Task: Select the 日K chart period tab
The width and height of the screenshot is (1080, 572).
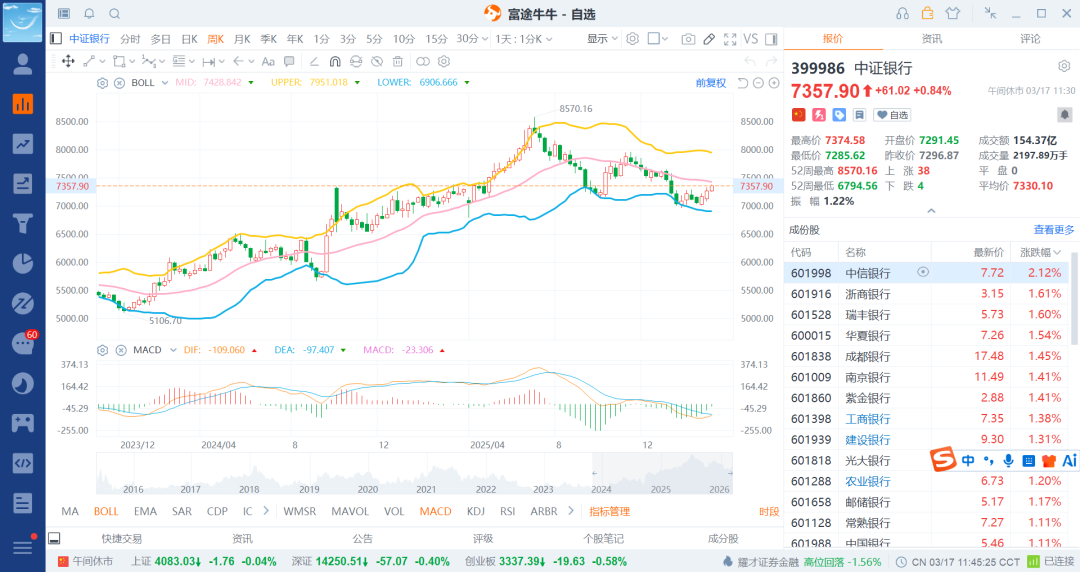Action: click(189, 39)
